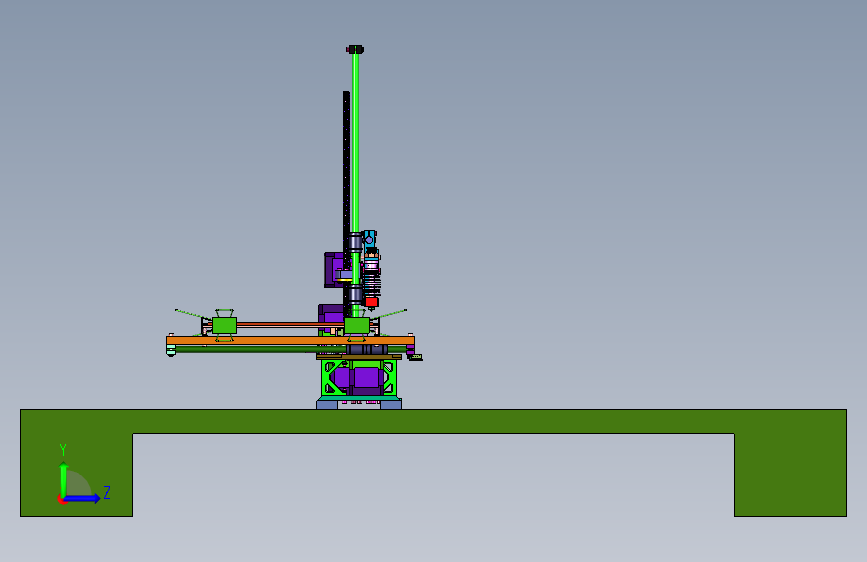
Task: Select the thin red rod between green carriages
Action: (x=290, y=325)
